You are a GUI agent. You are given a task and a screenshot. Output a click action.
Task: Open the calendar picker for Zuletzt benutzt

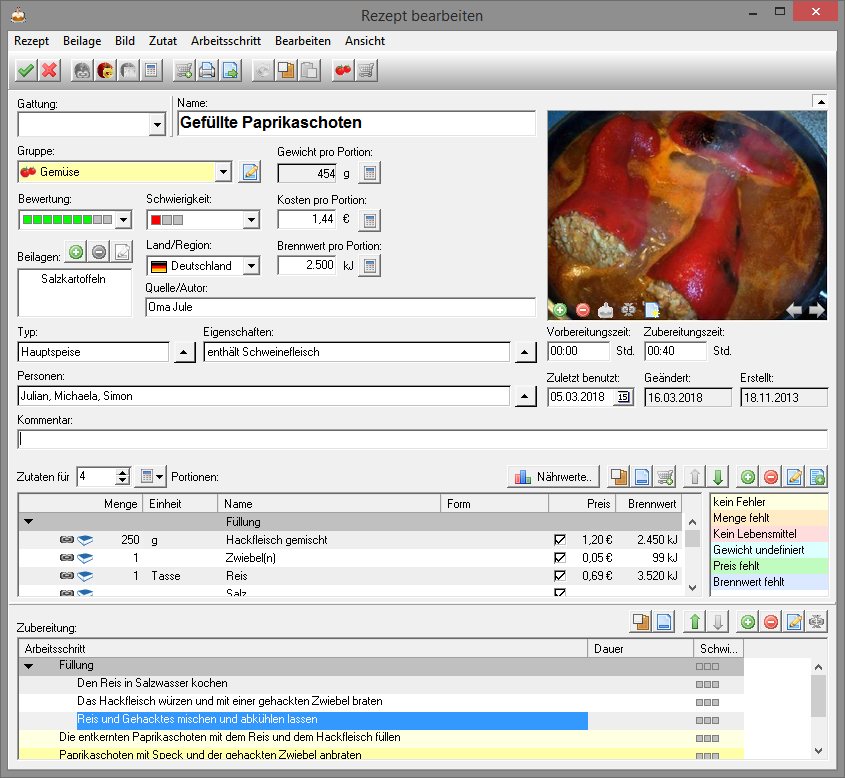point(624,397)
